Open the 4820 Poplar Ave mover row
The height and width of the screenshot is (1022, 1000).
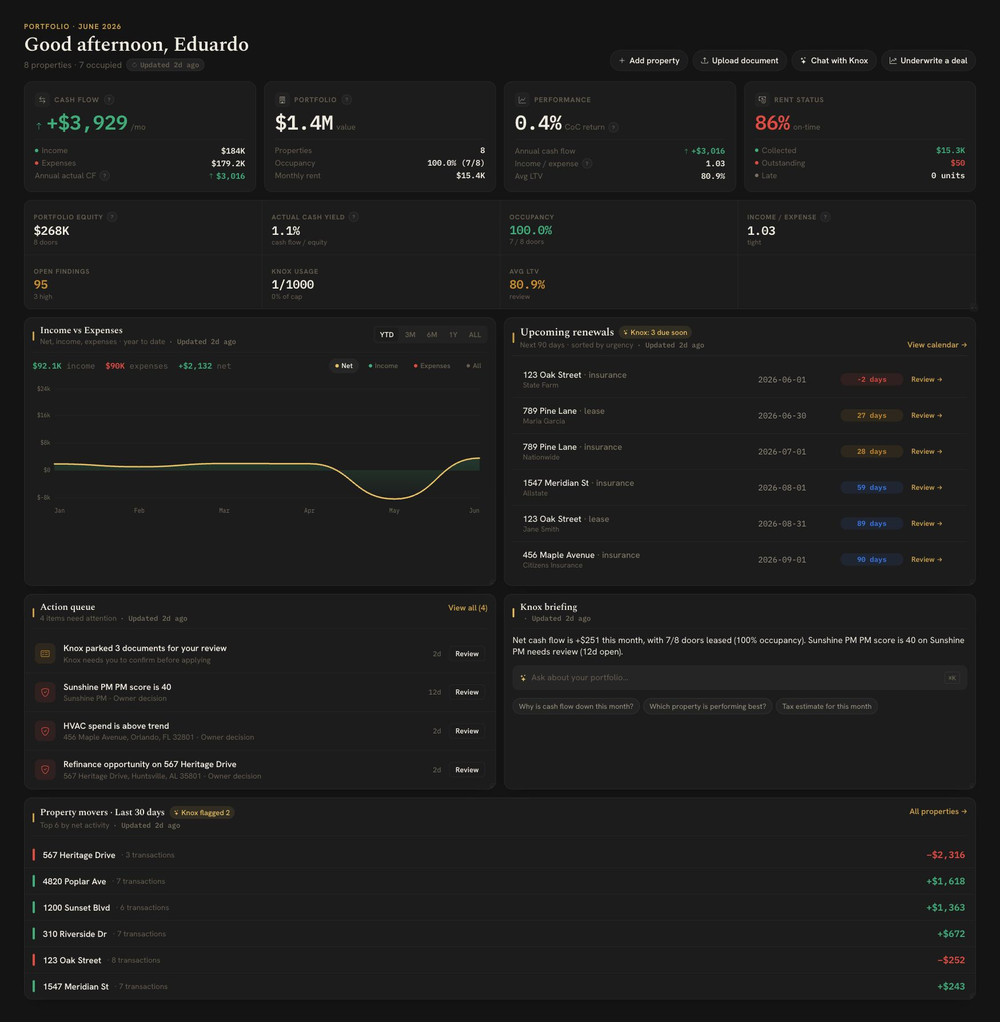click(499, 881)
